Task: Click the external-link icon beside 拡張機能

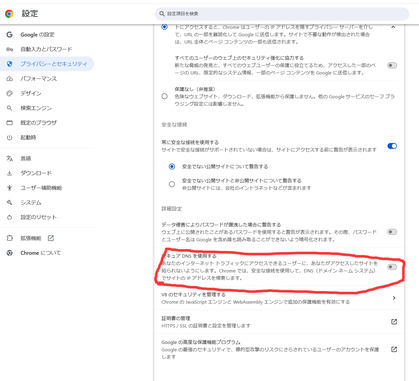Action: coord(51,238)
